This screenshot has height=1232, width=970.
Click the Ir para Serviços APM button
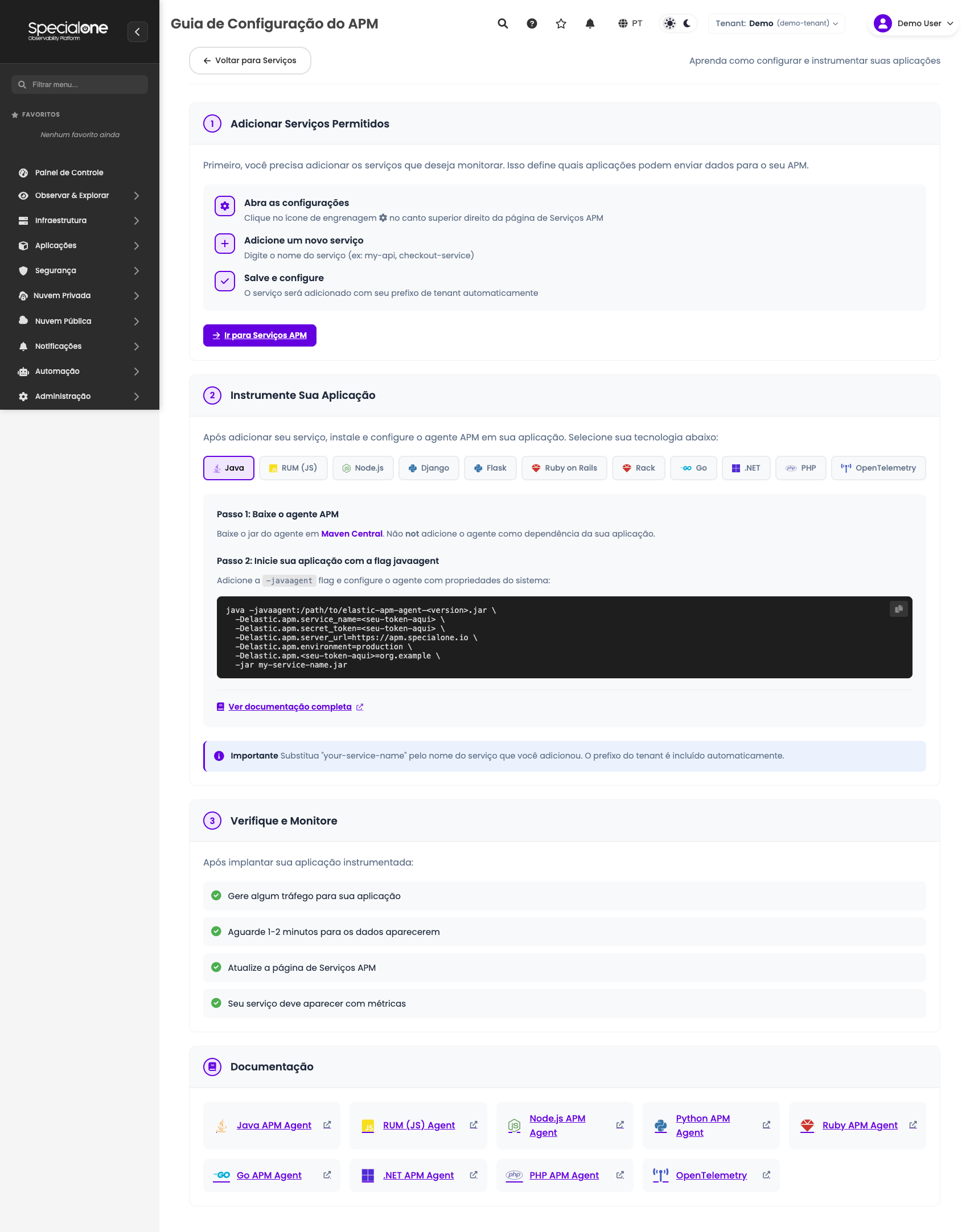point(260,335)
